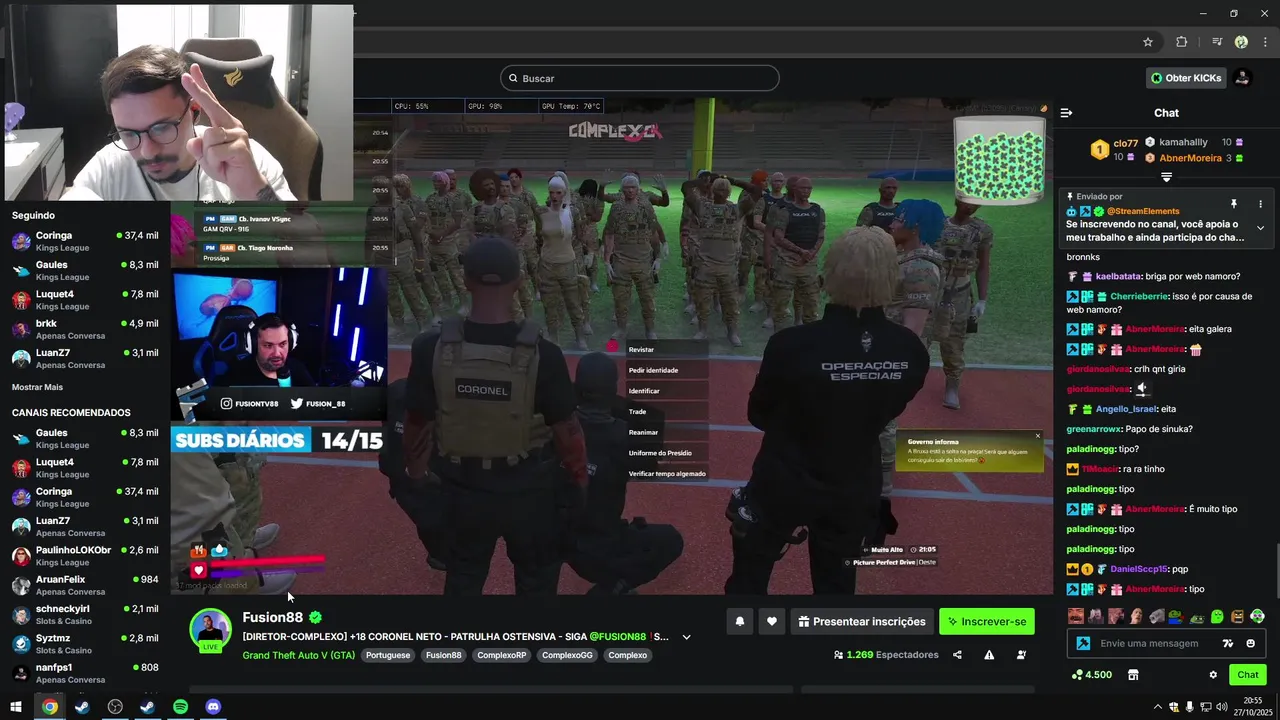The width and height of the screenshot is (1280, 720).
Task: Expand the pinned message chevron
Action: click(1260, 228)
